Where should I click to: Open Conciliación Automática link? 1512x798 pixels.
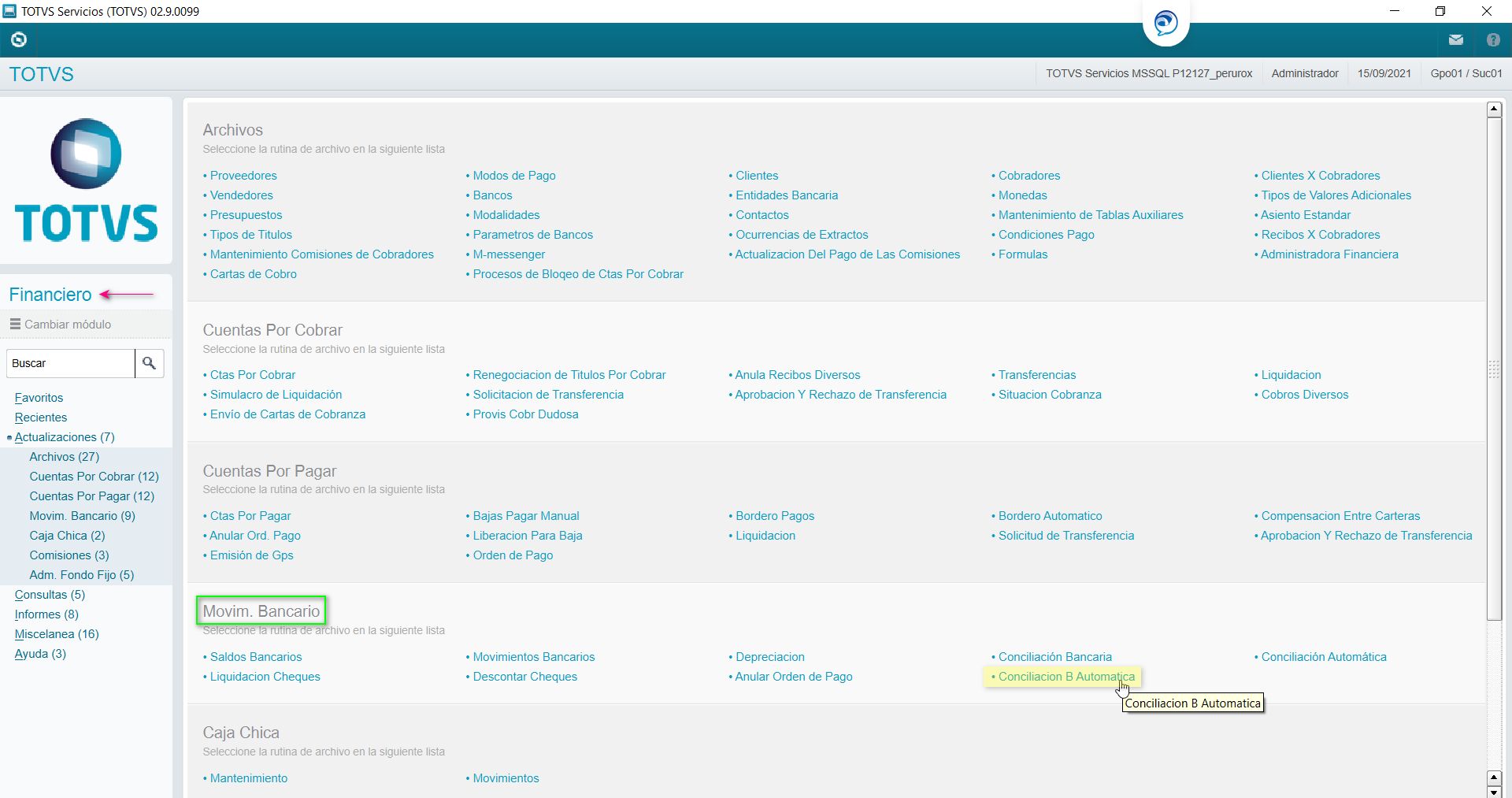(x=1324, y=657)
